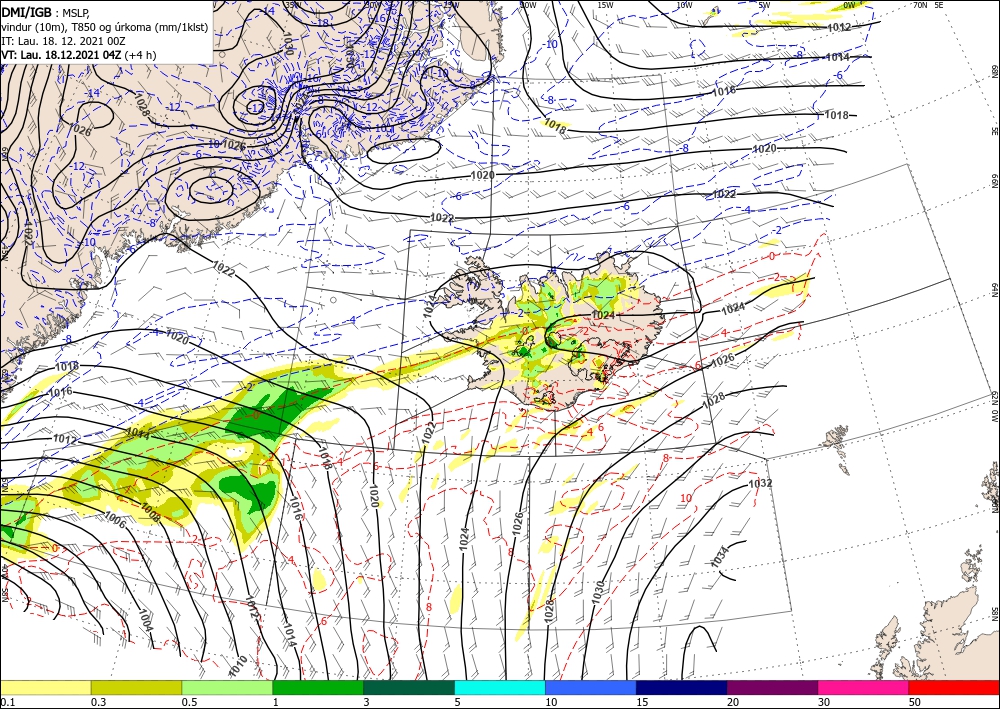Click the yellow 0.1–0.3 precipitation legend swatch
The image size is (1000, 709).
(45, 687)
